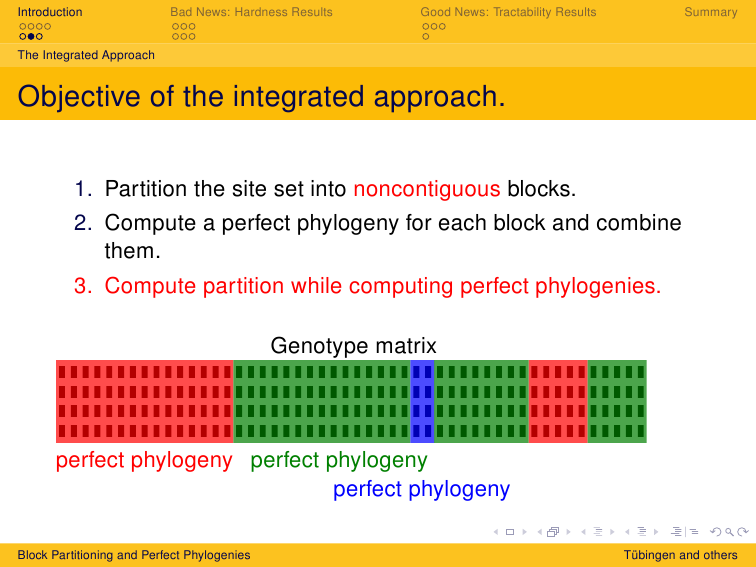The image size is (756, 567).
Task: Click the red word noncontiguous
Action: 427,189
